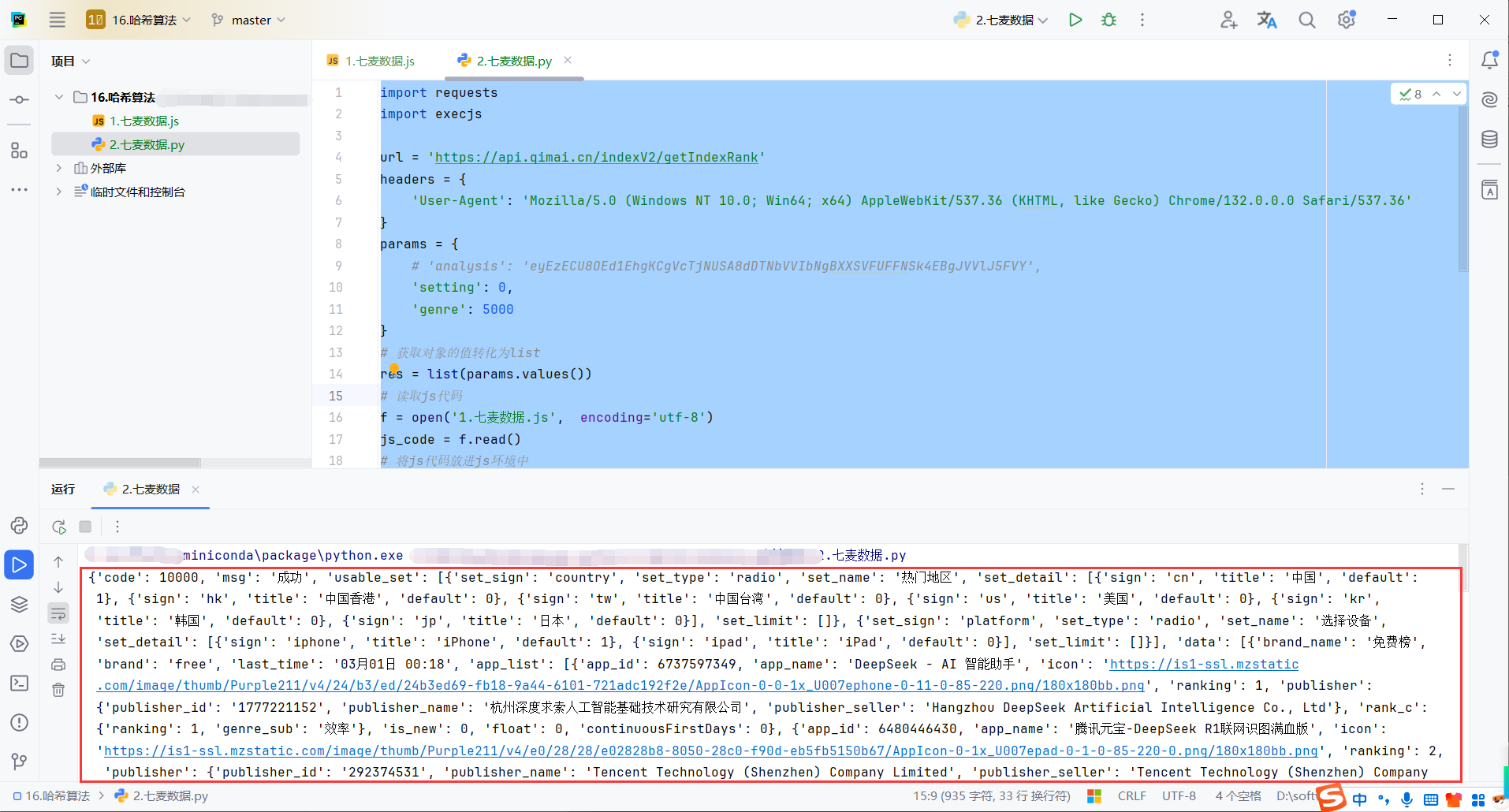The height and width of the screenshot is (812, 1509).
Task: Open the 4 个空格 indent settings
Action: coord(1238,796)
